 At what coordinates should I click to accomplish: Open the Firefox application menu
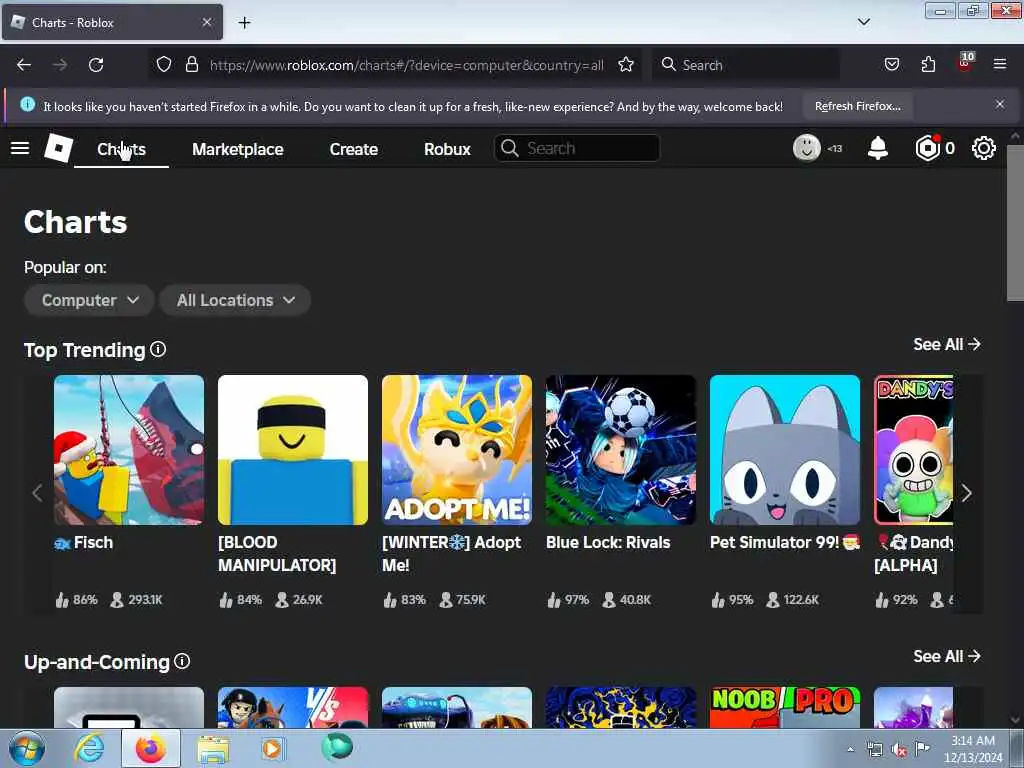[1000, 64]
